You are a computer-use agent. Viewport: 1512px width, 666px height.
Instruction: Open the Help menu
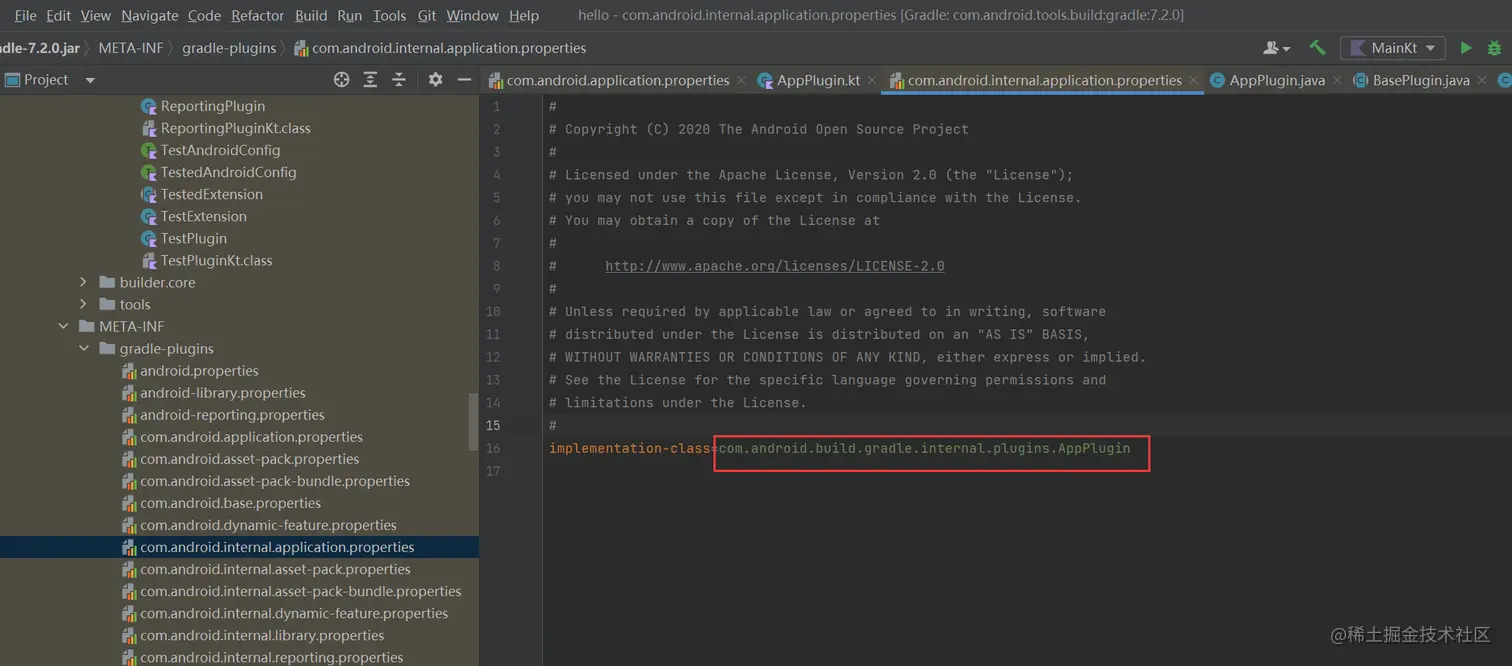pos(524,15)
